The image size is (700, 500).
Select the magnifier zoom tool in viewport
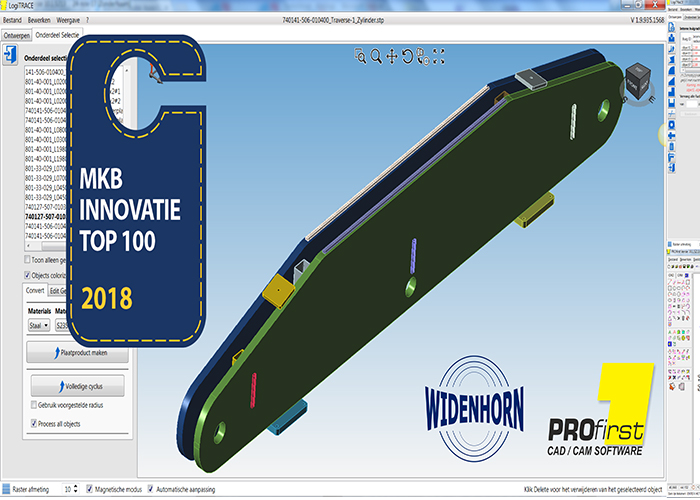[x=376, y=56]
